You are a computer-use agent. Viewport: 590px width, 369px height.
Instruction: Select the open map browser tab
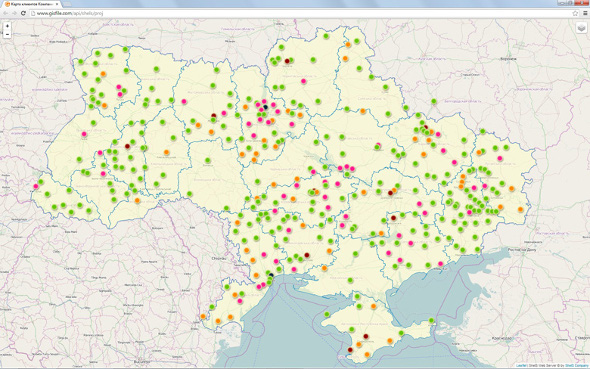tap(31, 4)
